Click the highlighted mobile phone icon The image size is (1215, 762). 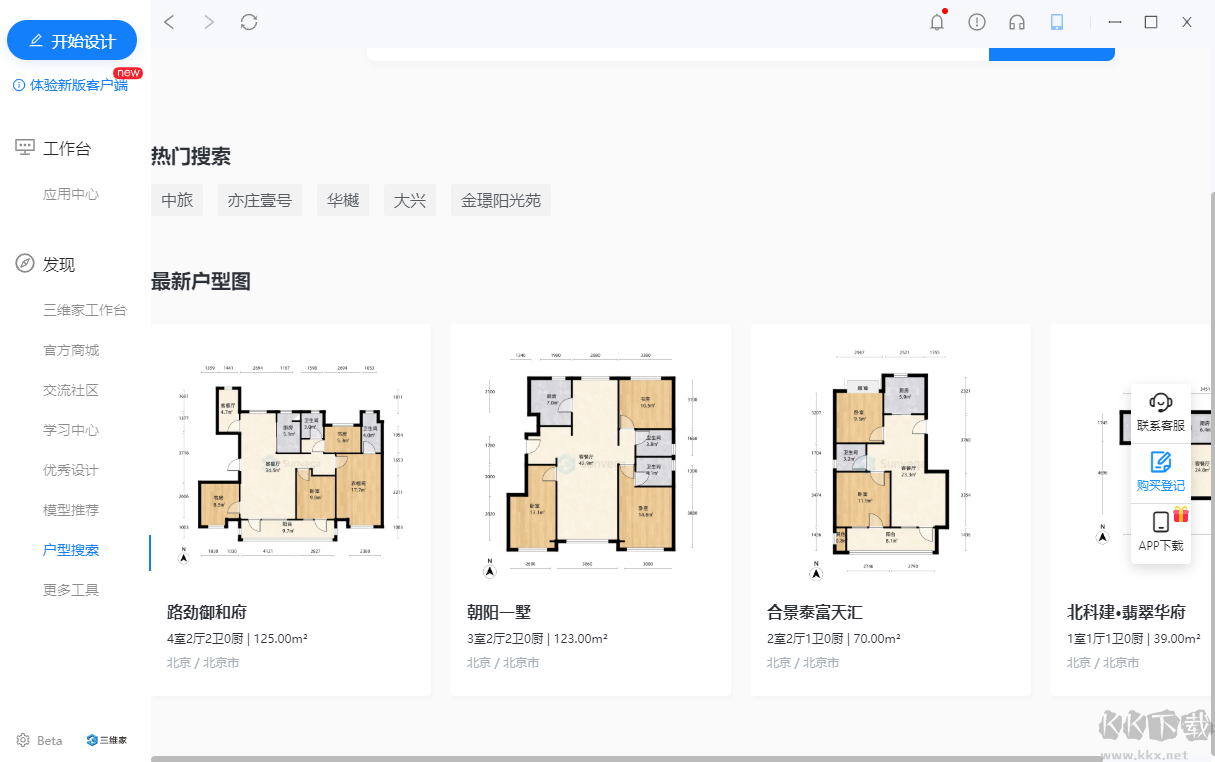pyautogui.click(x=1057, y=21)
